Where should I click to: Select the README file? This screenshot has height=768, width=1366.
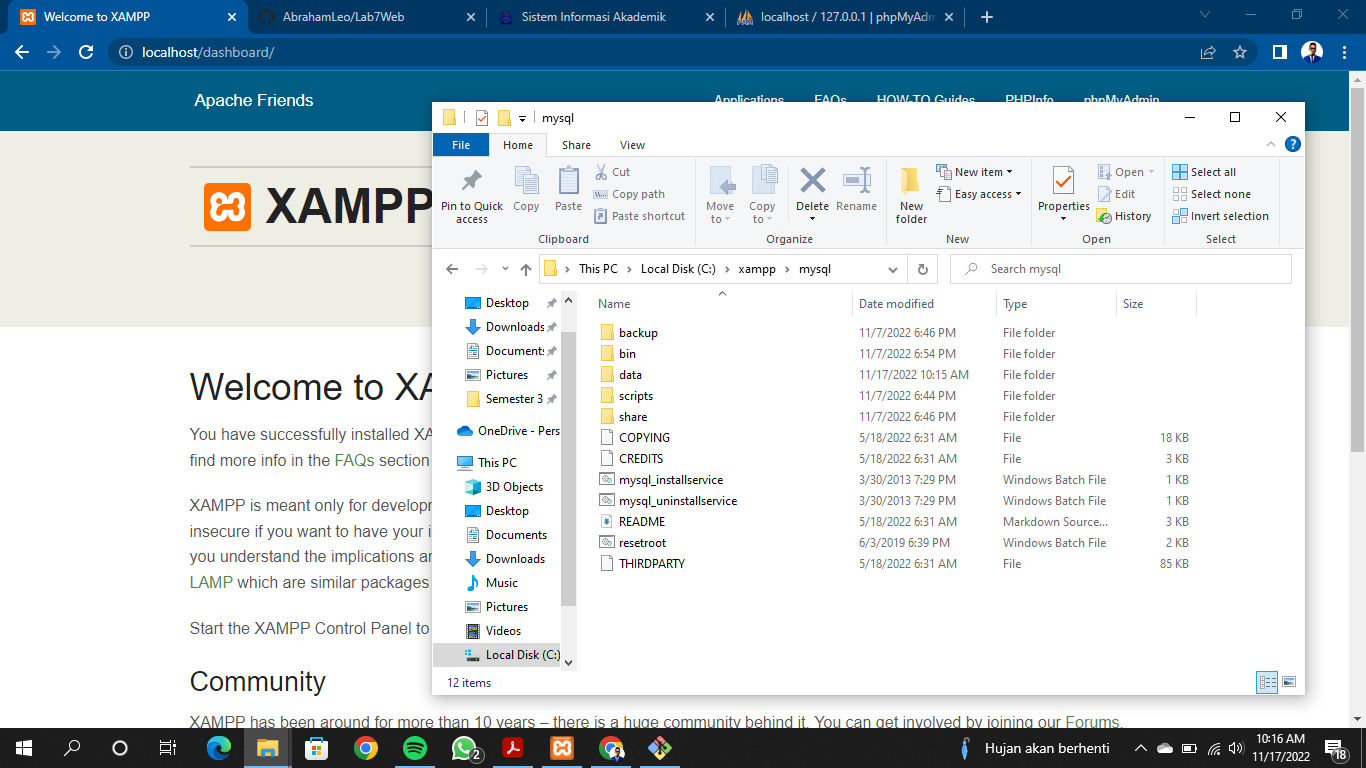point(642,522)
